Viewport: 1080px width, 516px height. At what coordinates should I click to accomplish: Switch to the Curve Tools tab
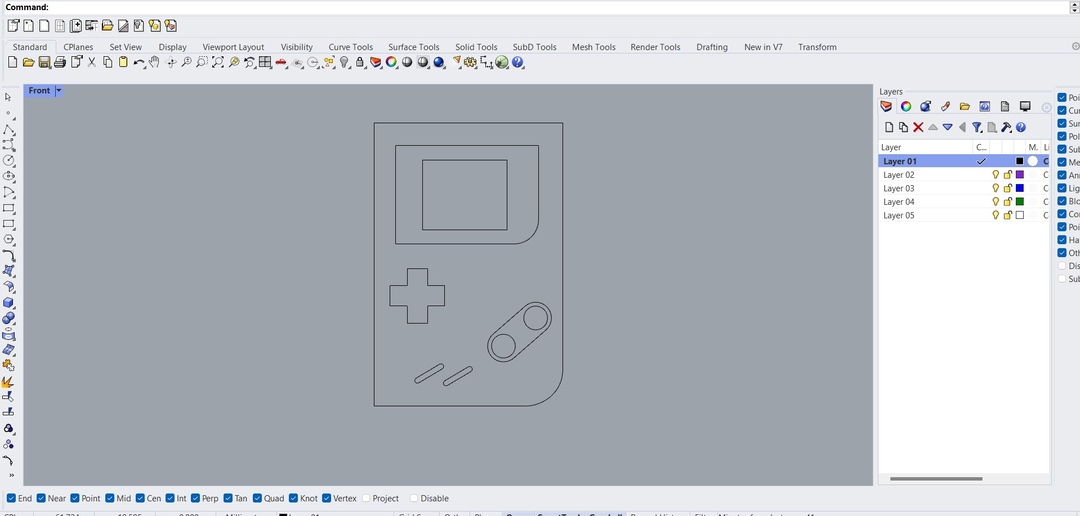coord(351,47)
